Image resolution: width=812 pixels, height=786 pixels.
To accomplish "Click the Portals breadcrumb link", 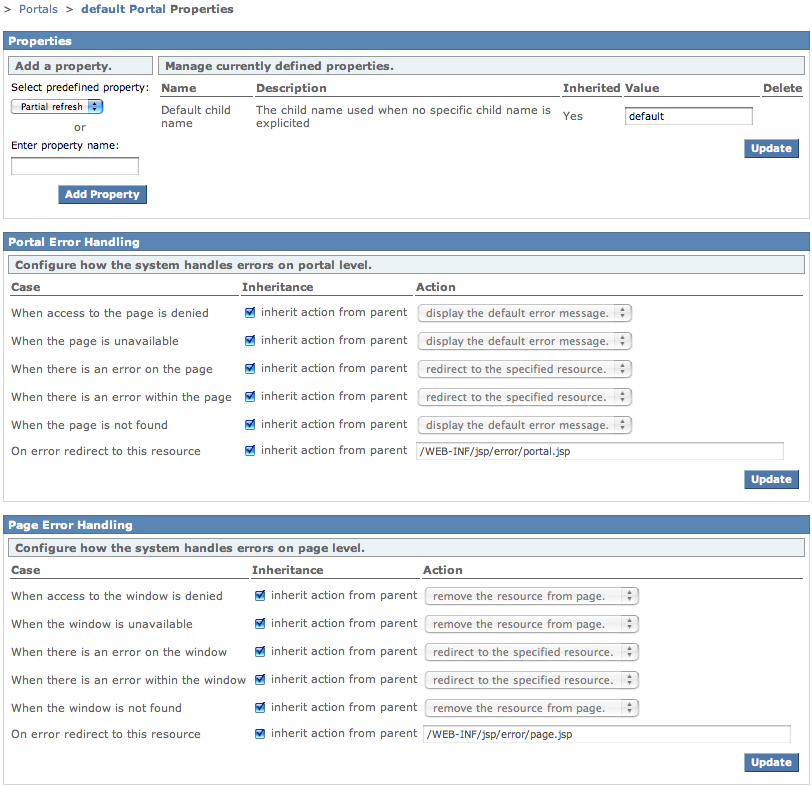I will [x=38, y=9].
